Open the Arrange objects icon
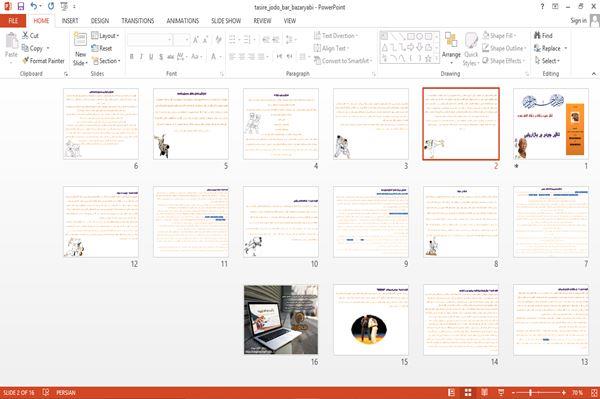 (x=451, y=40)
